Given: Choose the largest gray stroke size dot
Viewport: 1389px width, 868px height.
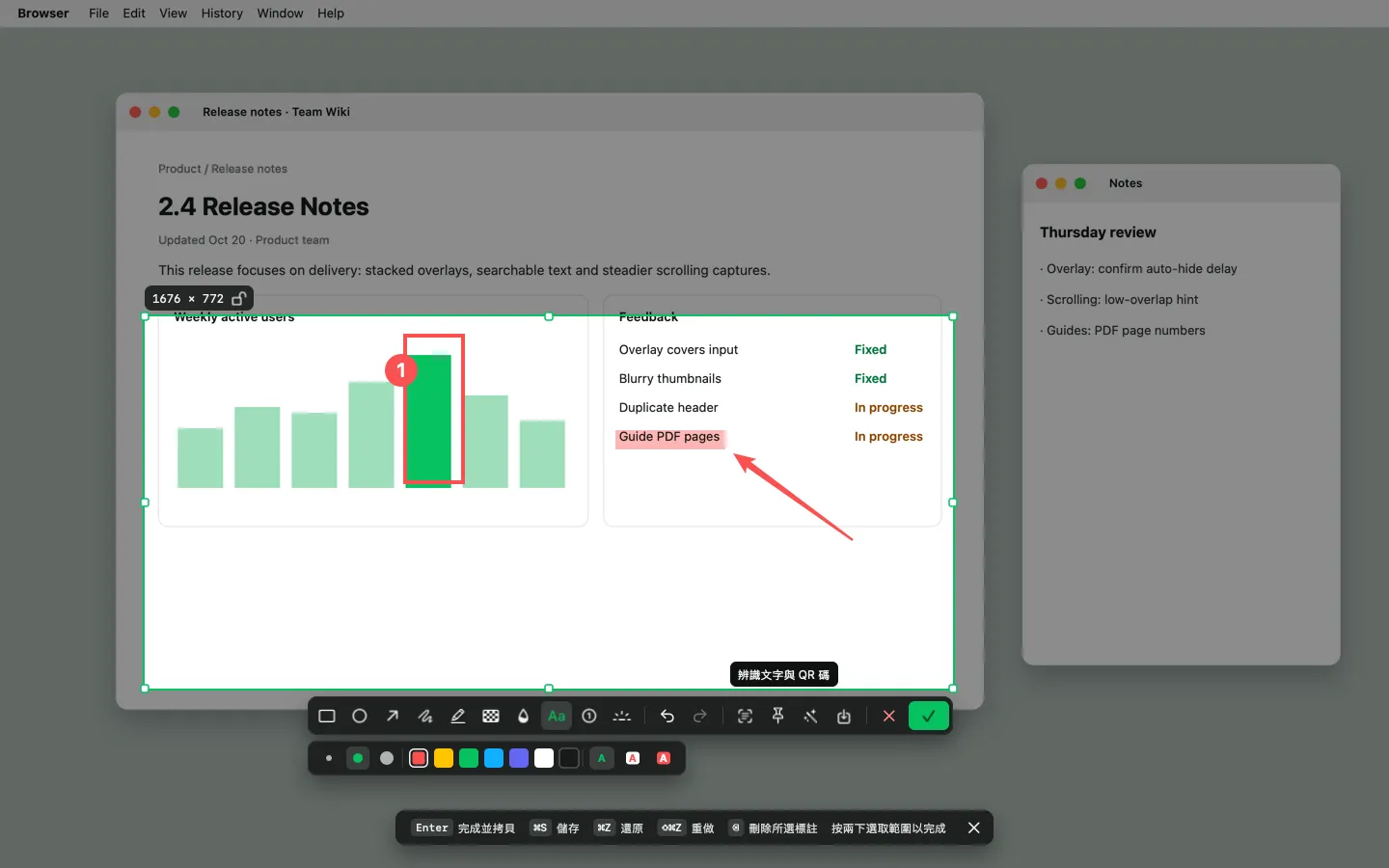Looking at the screenshot, I should coord(387,759).
